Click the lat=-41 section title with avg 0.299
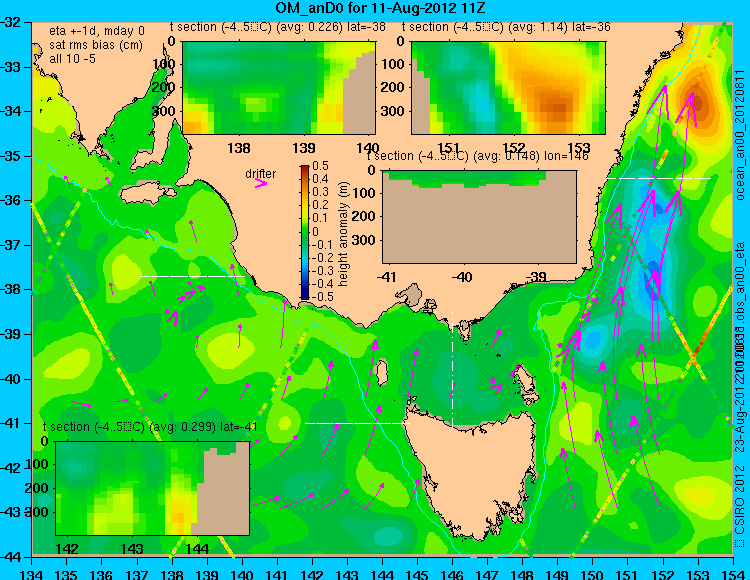Screen dimensions: 750x580 [x=150, y=427]
